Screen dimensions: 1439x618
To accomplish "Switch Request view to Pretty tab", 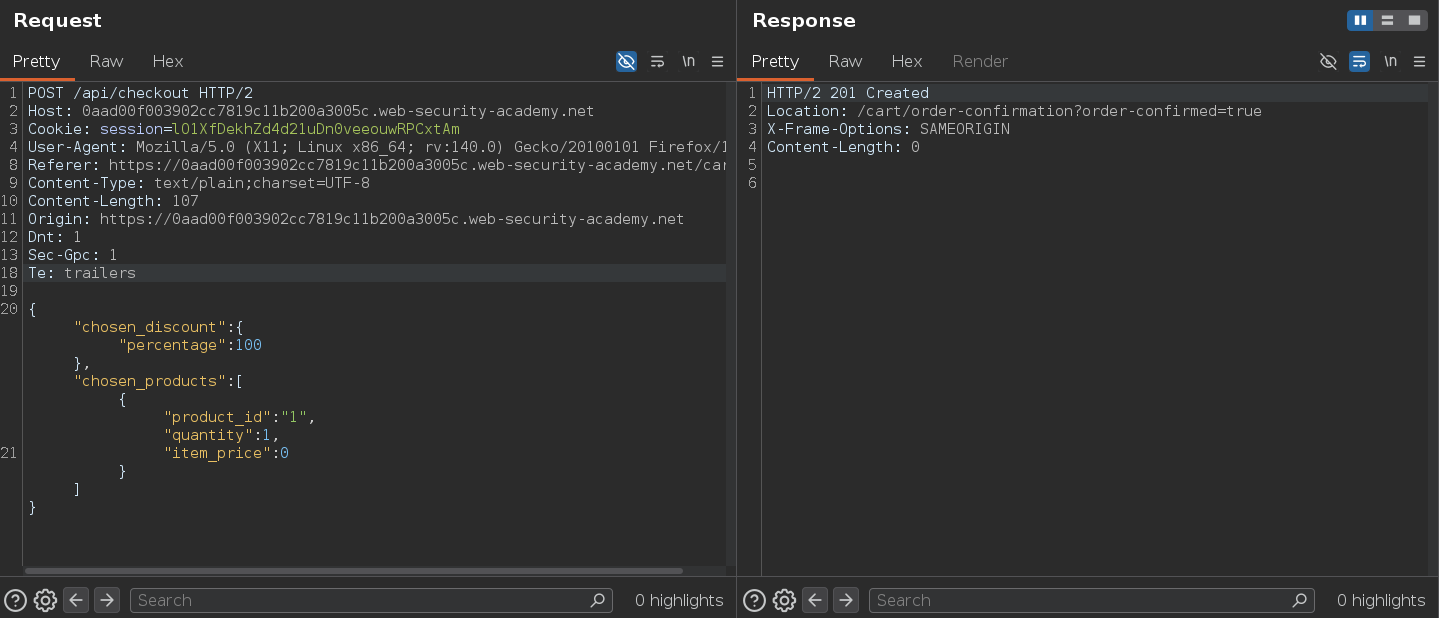I will (x=37, y=61).
